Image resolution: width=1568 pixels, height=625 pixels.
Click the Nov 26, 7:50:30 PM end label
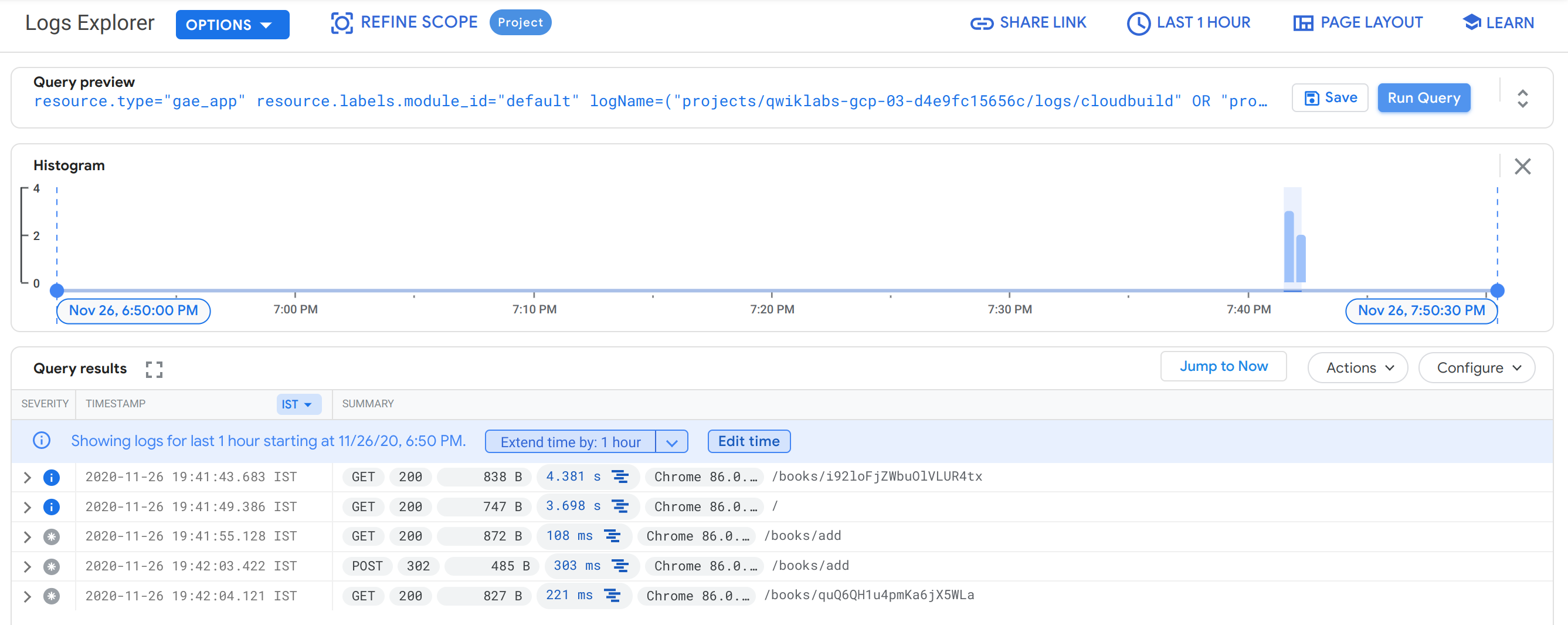(1421, 310)
